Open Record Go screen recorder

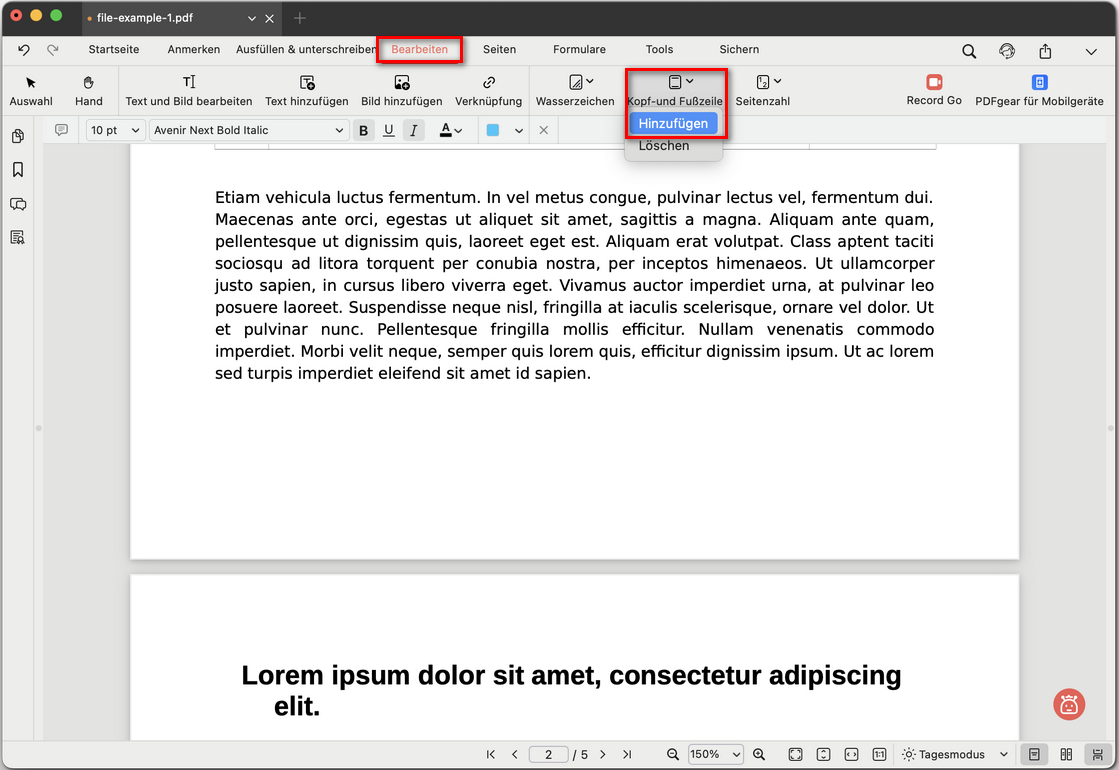pyautogui.click(x=934, y=90)
